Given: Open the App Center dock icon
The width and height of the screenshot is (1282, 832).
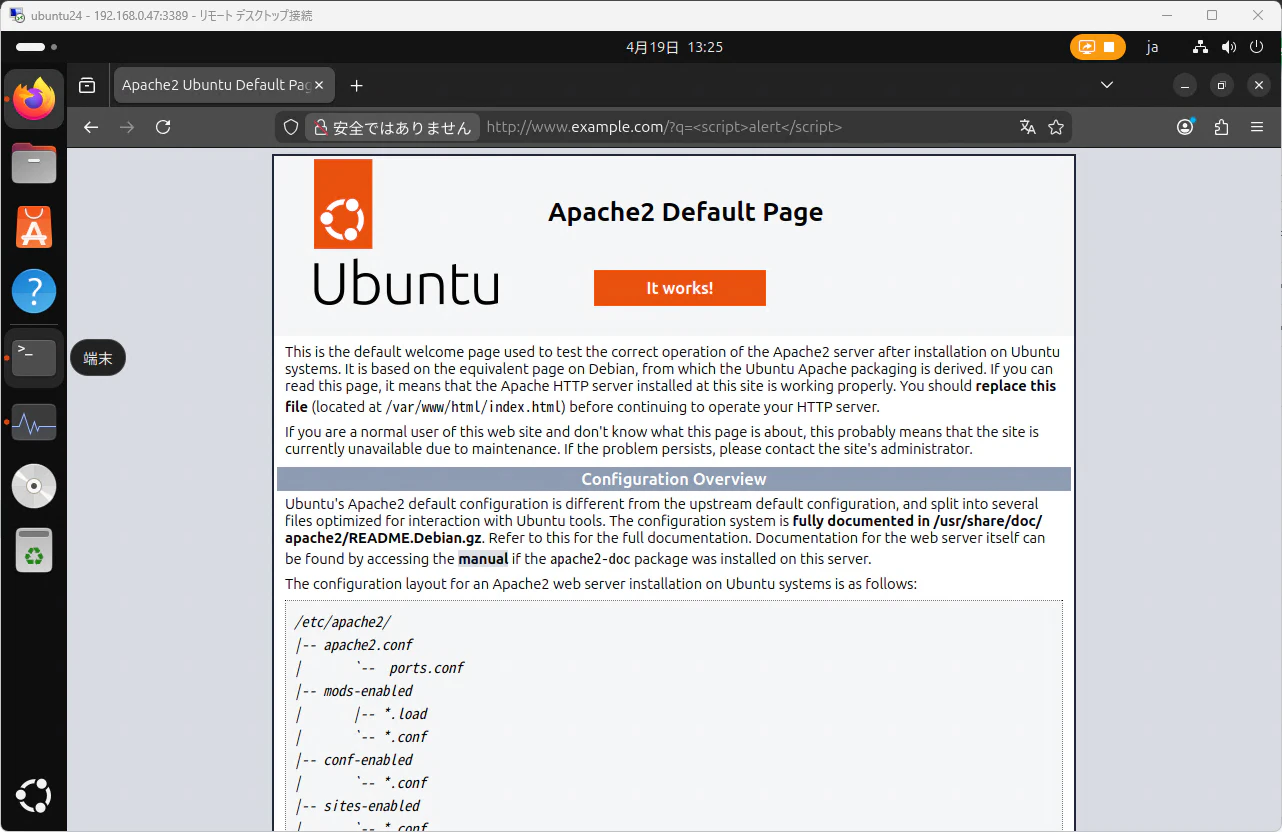Looking at the screenshot, I should (34, 227).
